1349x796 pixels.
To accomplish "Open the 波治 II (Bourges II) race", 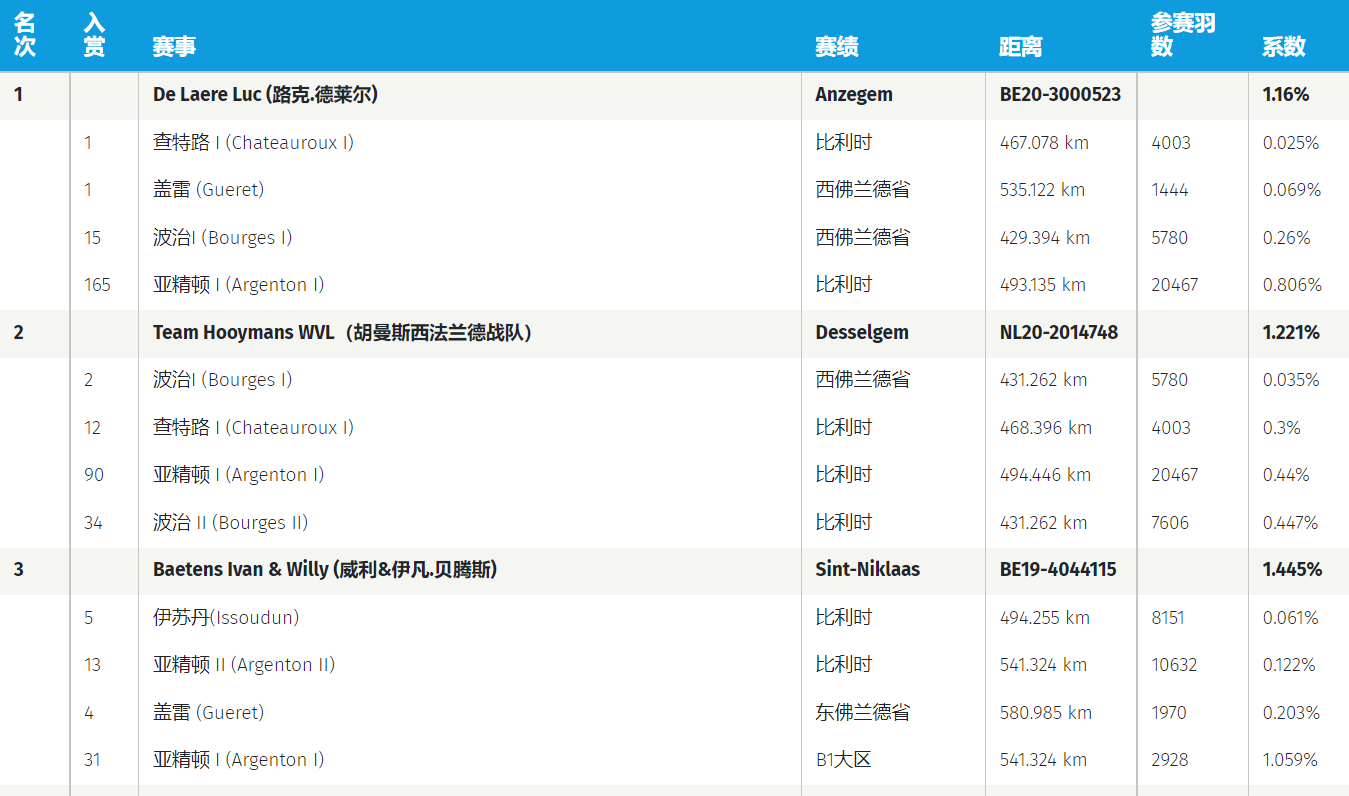I will pyautogui.click(x=230, y=523).
